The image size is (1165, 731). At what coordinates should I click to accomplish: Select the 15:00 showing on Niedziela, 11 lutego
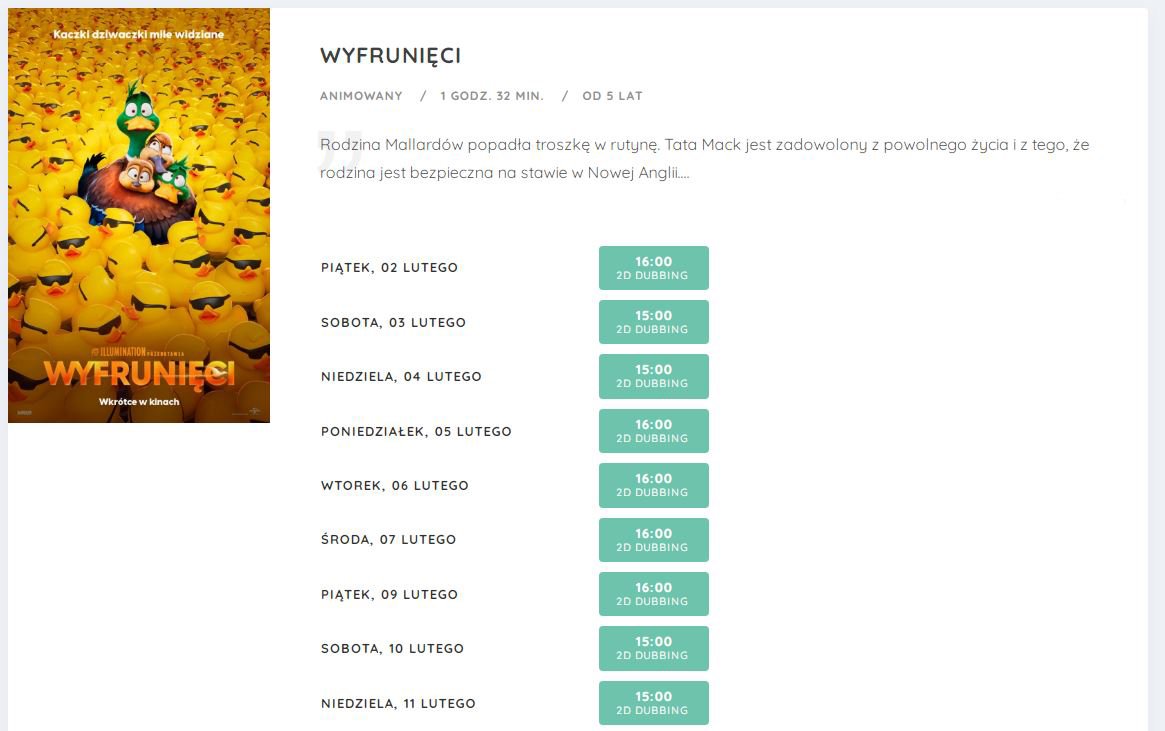pos(654,703)
